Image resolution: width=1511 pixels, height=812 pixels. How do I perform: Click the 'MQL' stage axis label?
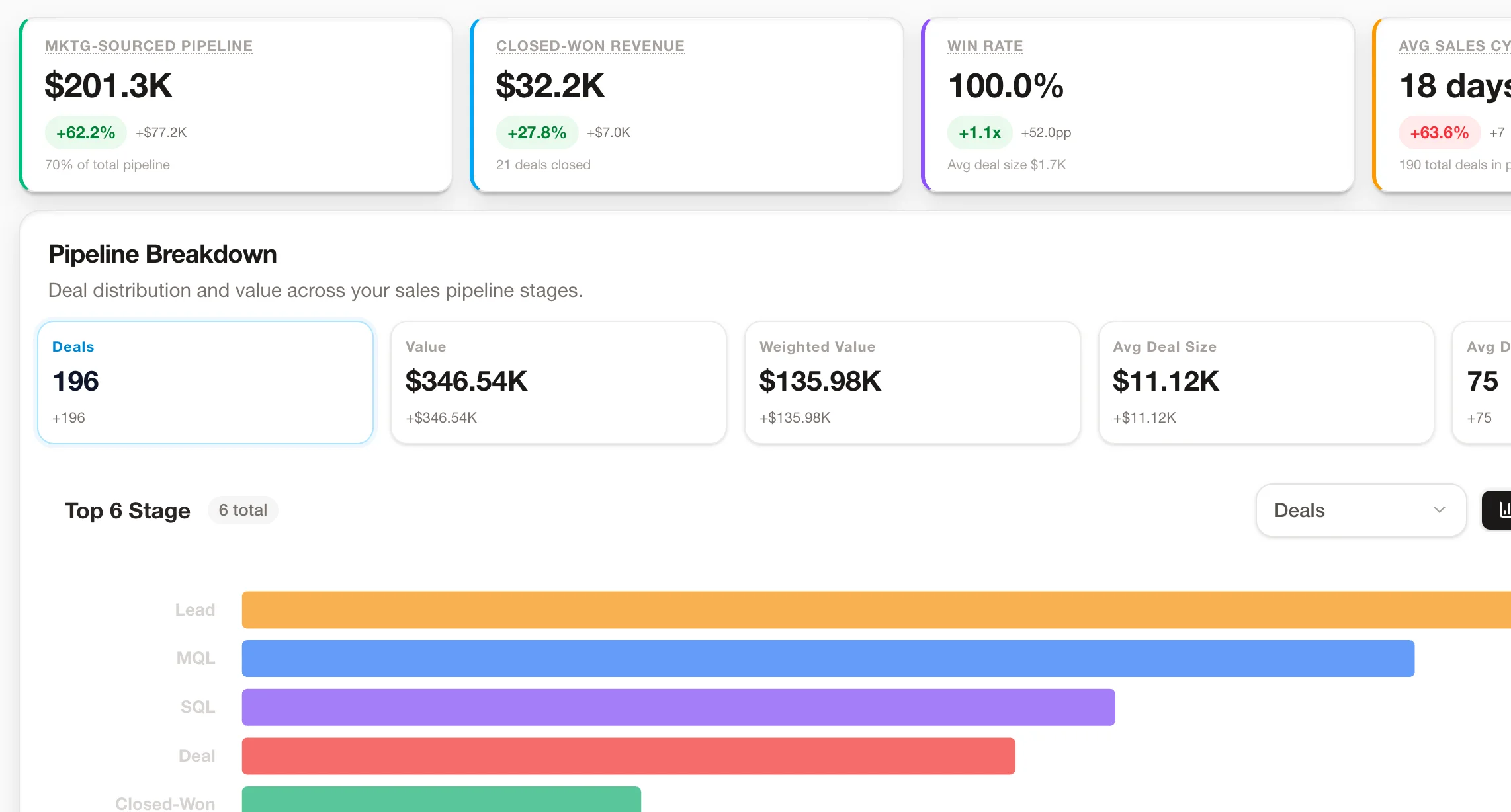tap(196, 659)
